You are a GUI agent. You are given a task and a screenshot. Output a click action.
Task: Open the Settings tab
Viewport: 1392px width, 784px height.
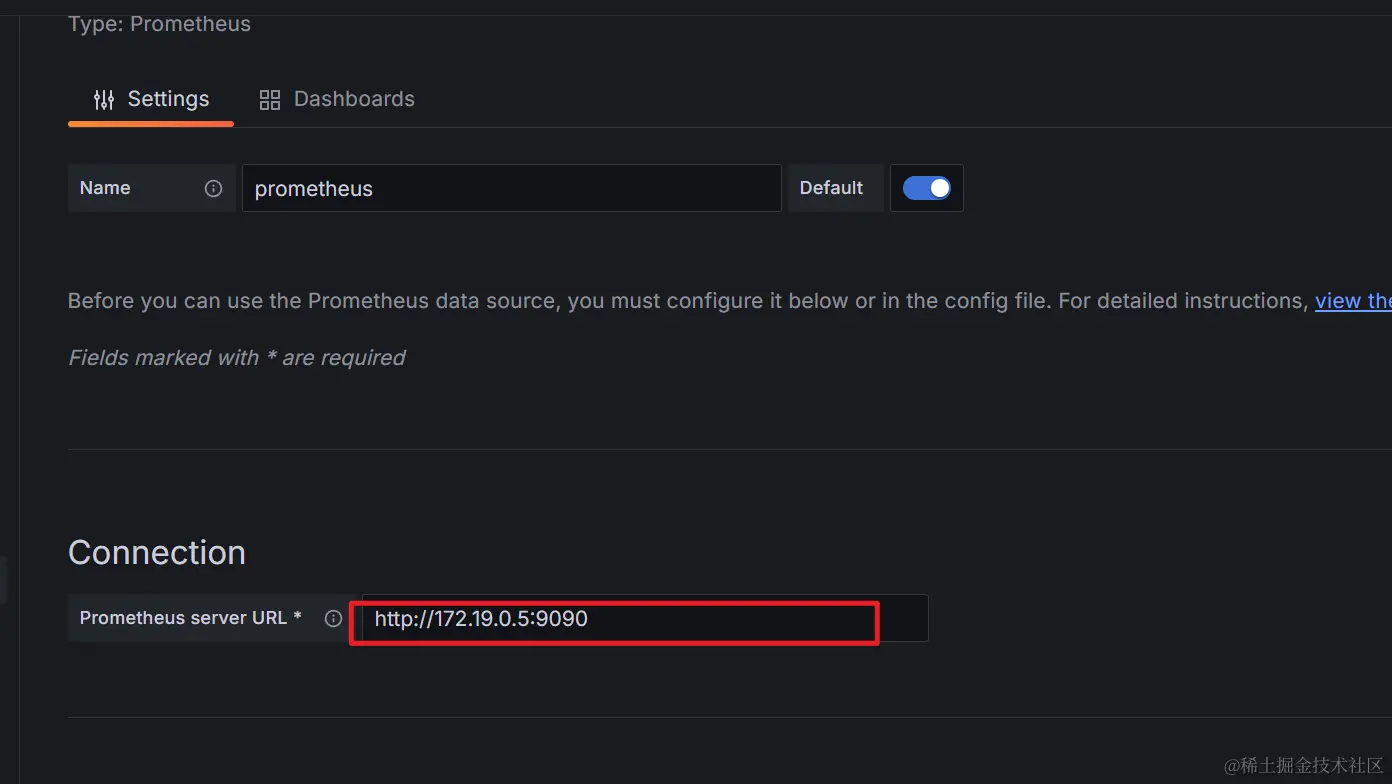pos(151,99)
